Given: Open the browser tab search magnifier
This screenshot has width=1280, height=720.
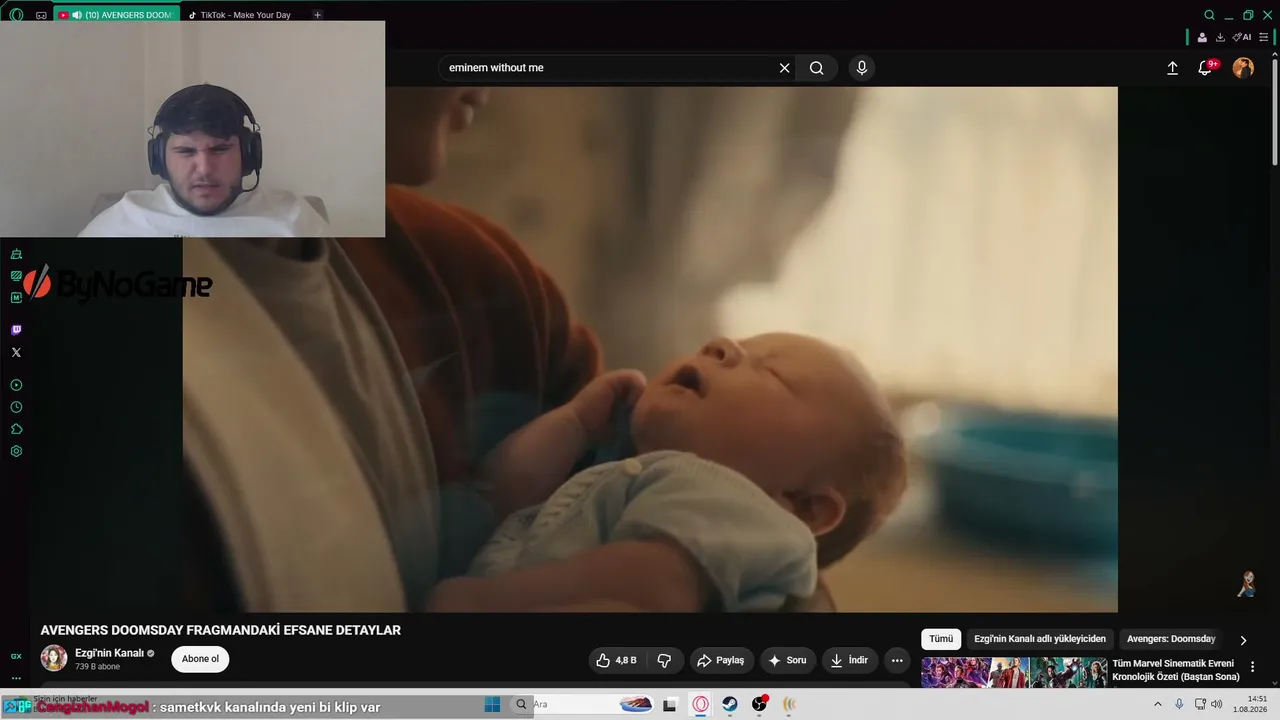Looking at the screenshot, I should point(1209,15).
